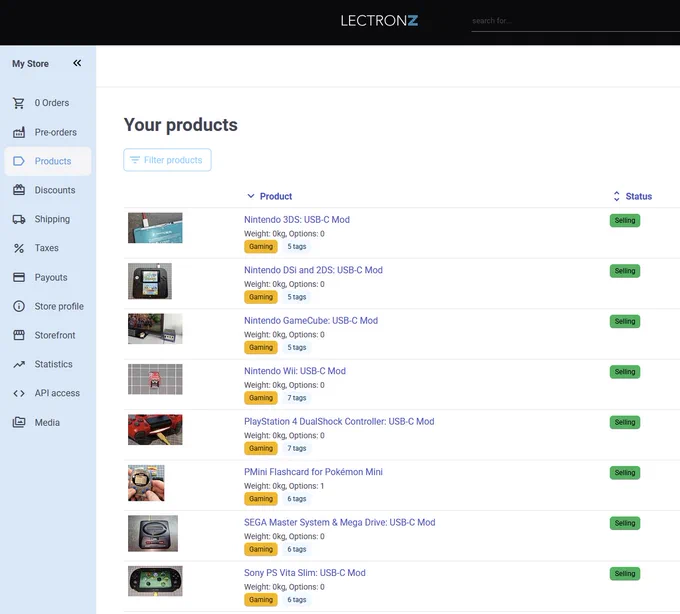This screenshot has width=680, height=614.
Task: Open PMini Flashcard for Pokémon Mini
Action: [x=313, y=472]
